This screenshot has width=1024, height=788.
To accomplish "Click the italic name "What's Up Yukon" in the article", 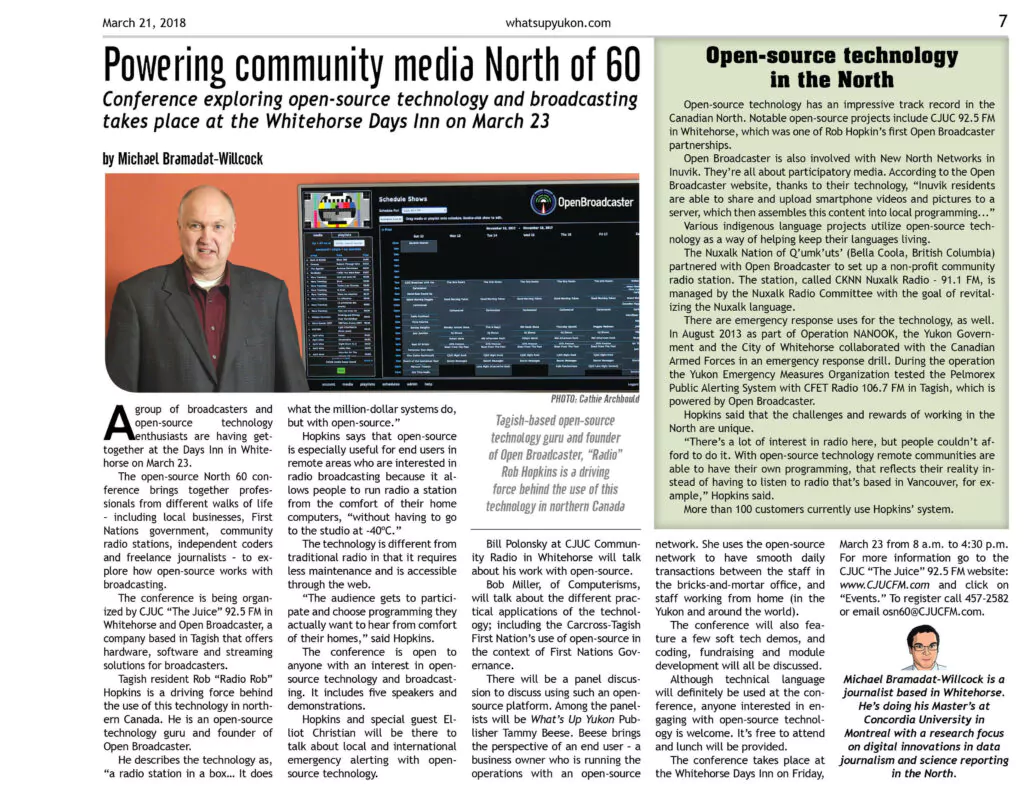I will click(x=572, y=719).
